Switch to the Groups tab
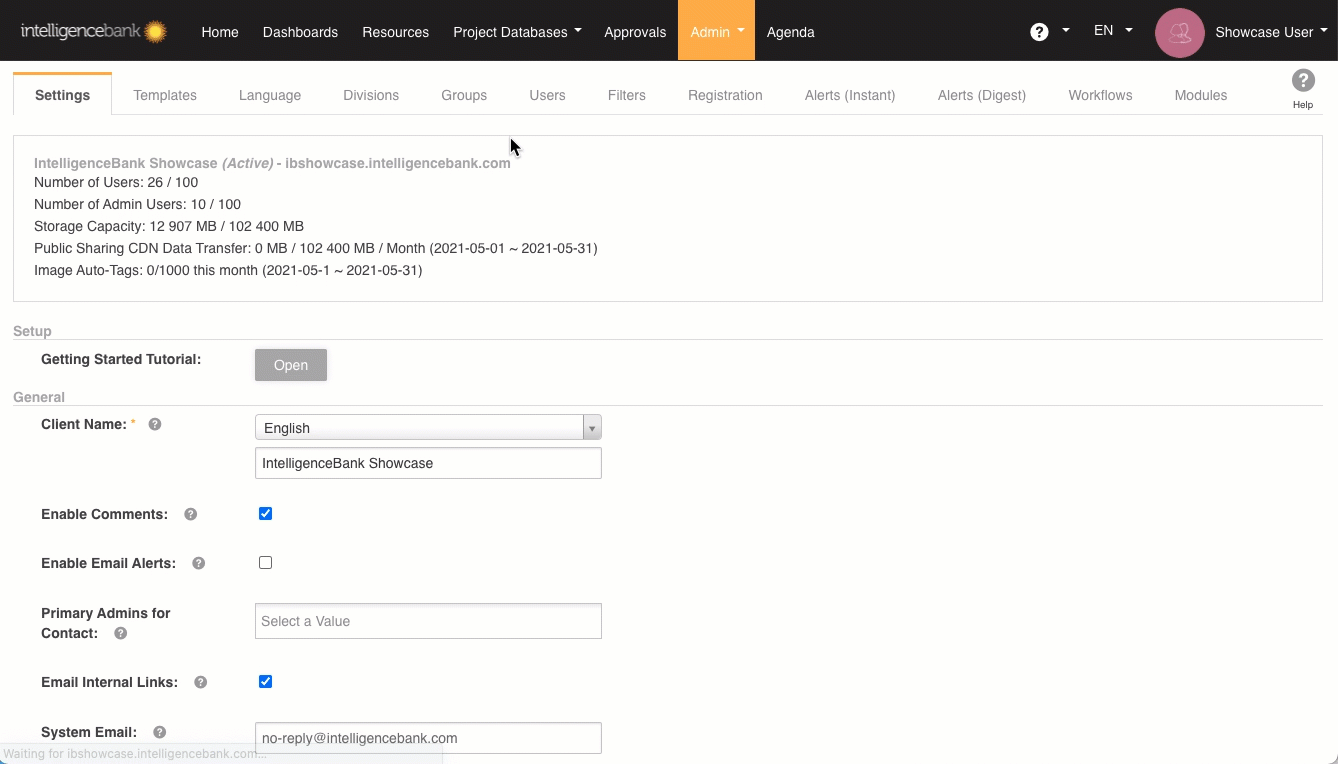The image size is (1338, 764). pos(464,95)
